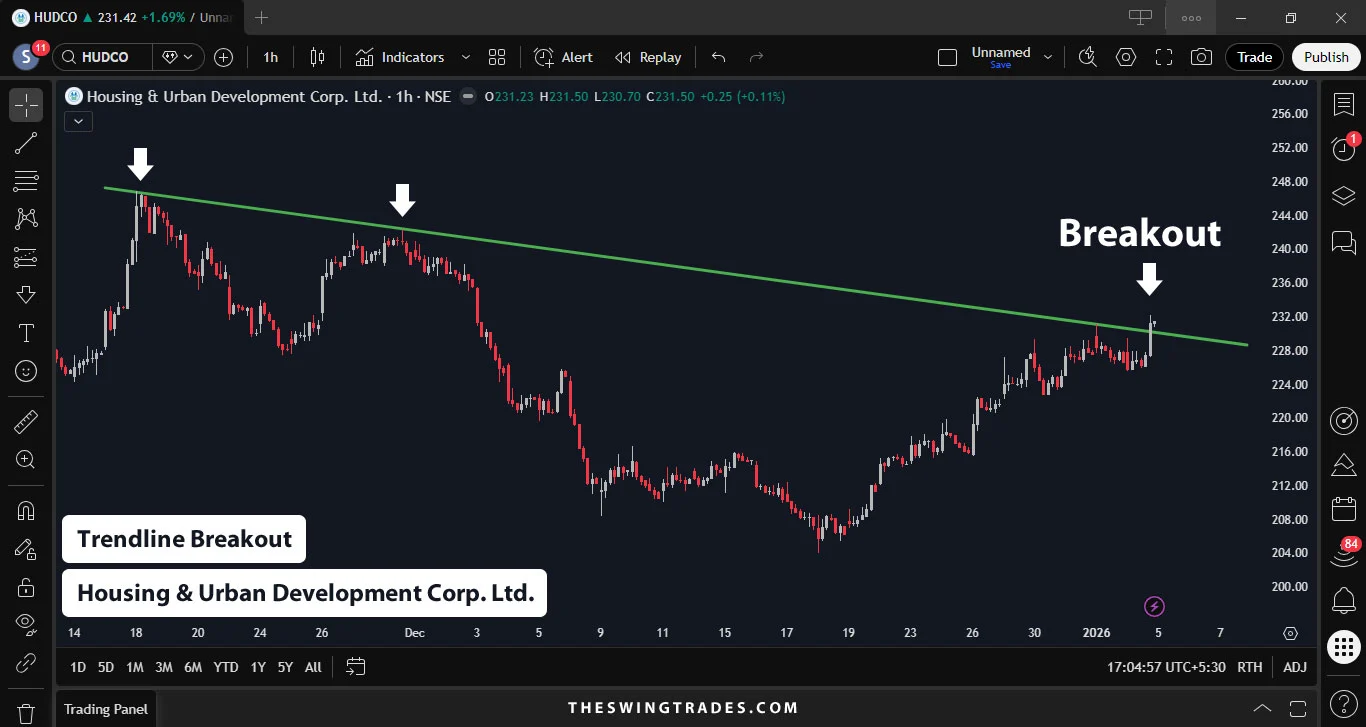Remove objects with the trash icon
The image size is (1366, 727).
pyautogui.click(x=26, y=714)
